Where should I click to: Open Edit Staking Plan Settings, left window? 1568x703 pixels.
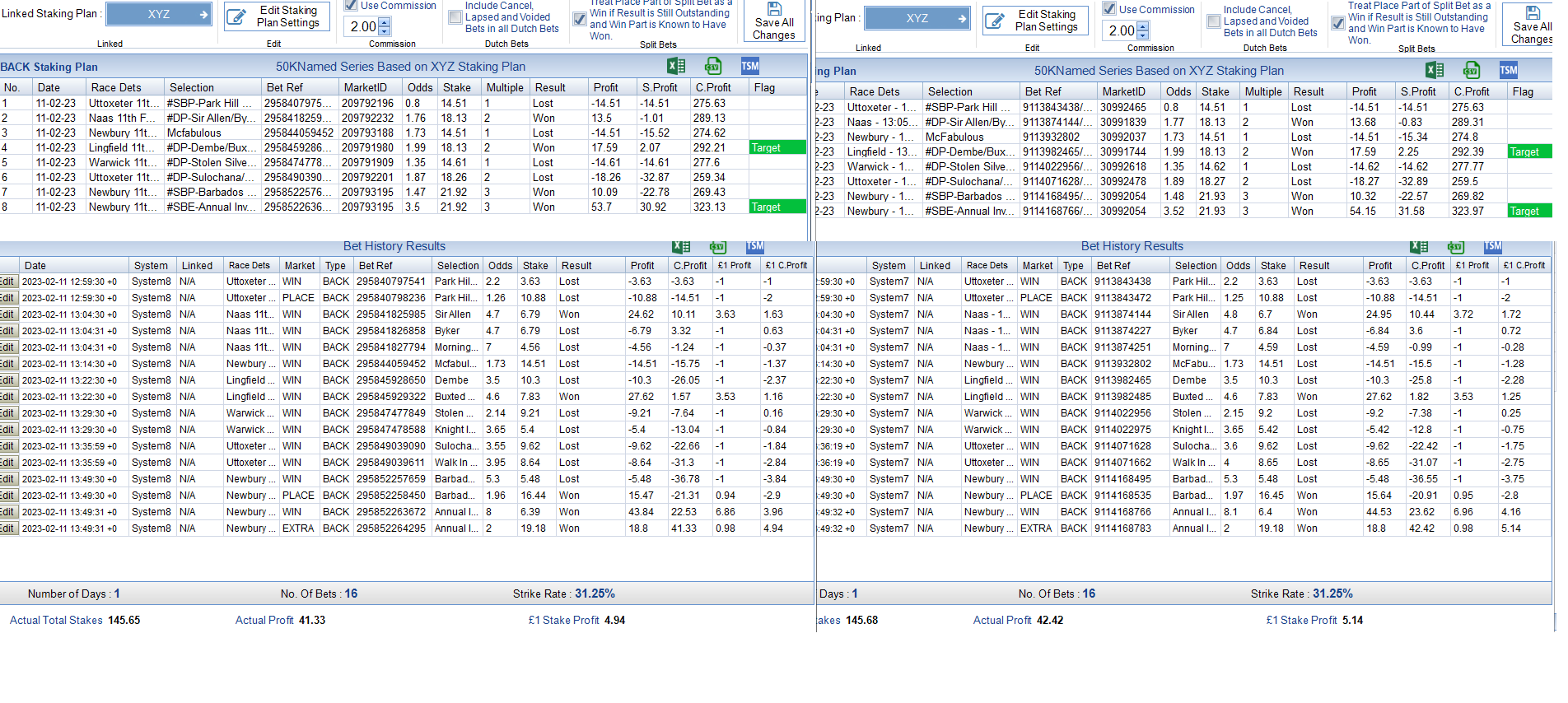tap(277, 16)
